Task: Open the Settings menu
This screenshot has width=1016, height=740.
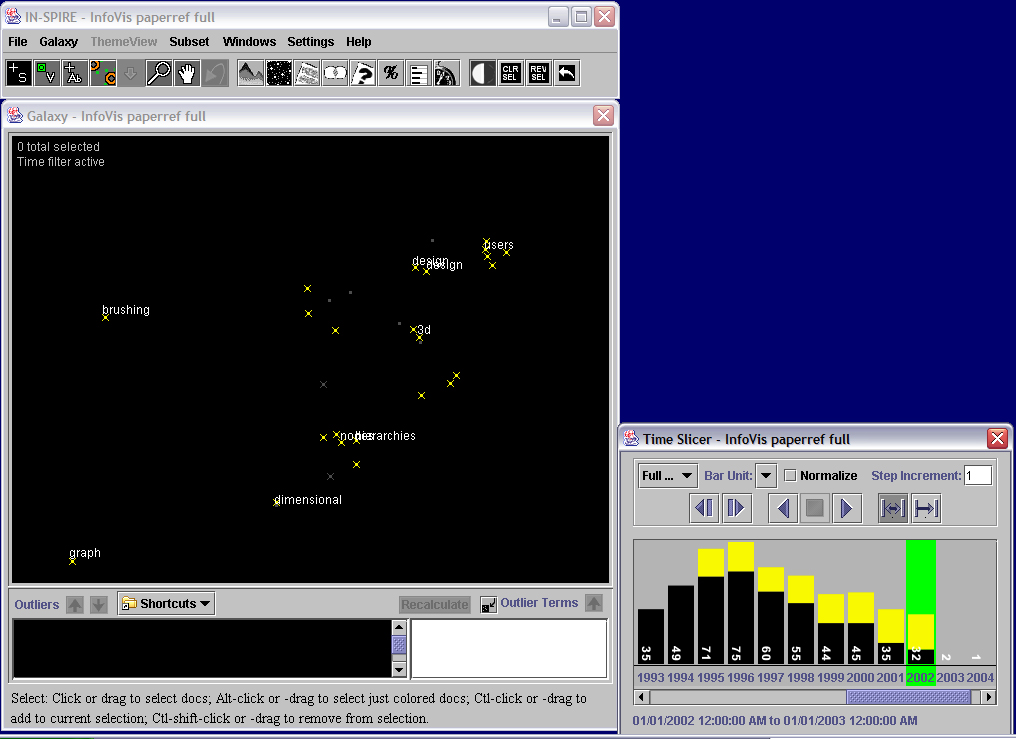Action: (x=310, y=41)
